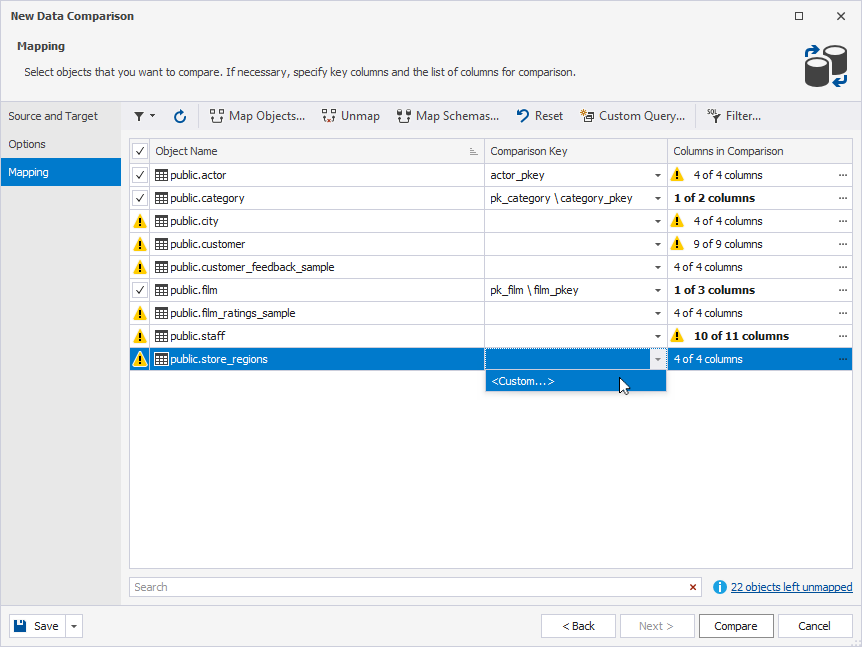Click warning icon on public.customer row

point(140,244)
